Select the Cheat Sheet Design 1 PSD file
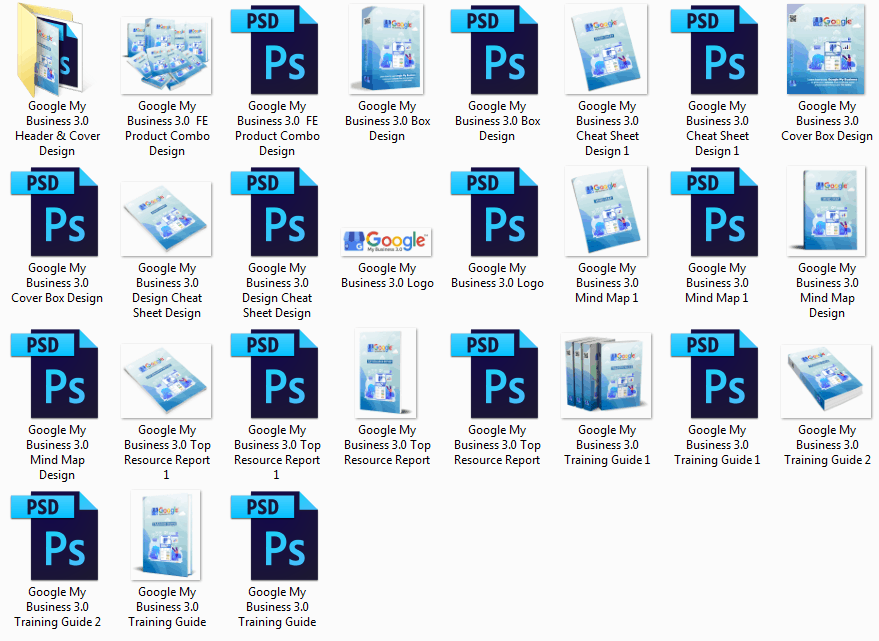 coord(717,50)
